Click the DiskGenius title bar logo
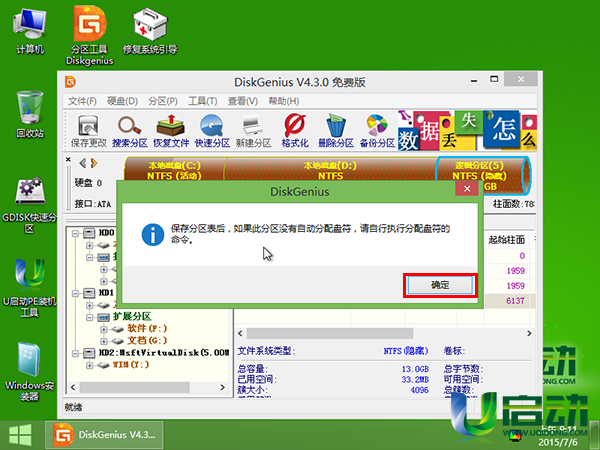Viewport: 600px width, 450px height. tap(70, 82)
